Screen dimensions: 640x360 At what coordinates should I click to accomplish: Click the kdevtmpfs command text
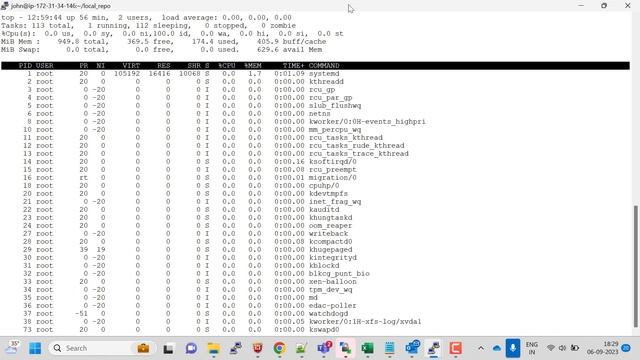pos(328,194)
